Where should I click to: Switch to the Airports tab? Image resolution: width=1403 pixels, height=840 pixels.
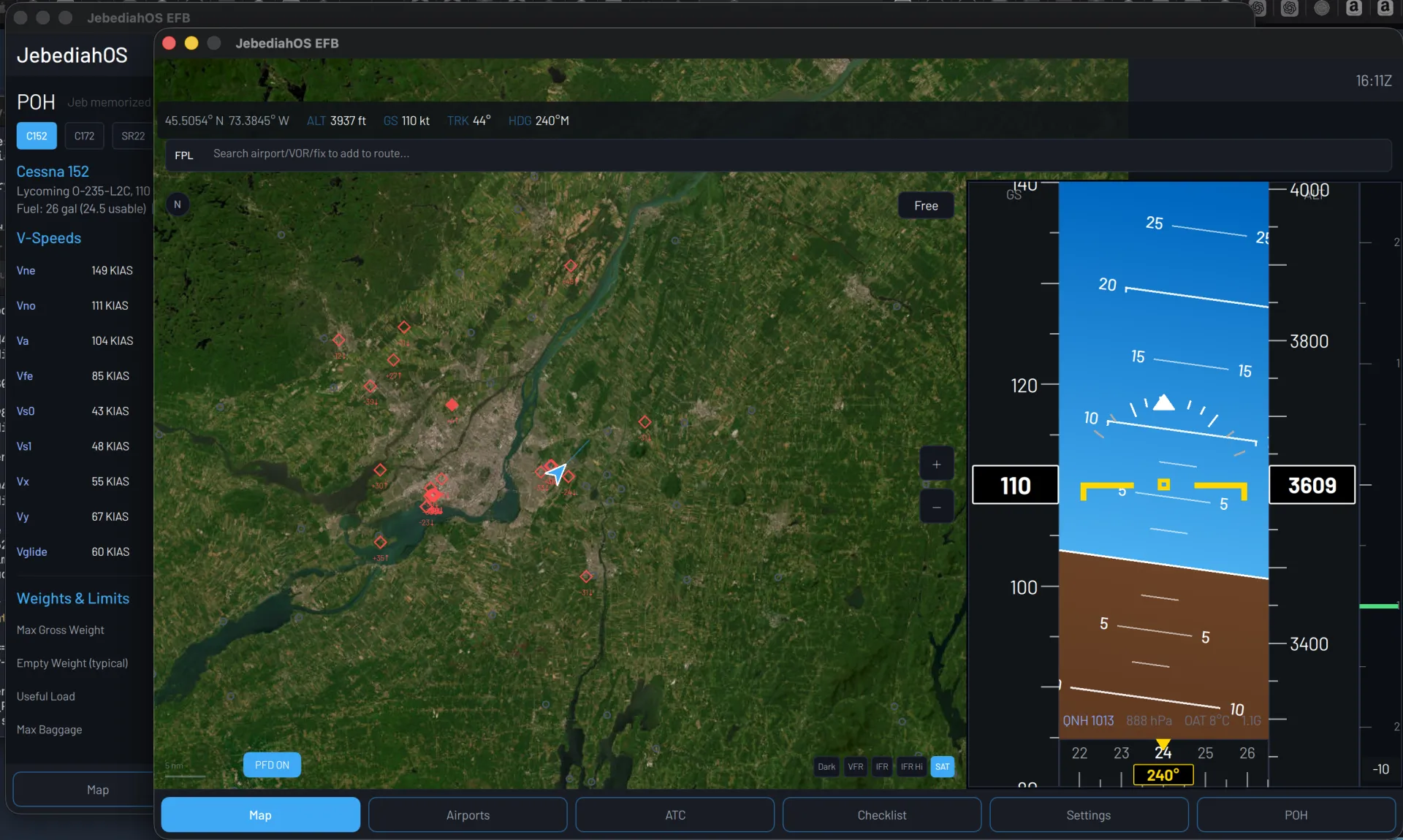coord(468,815)
